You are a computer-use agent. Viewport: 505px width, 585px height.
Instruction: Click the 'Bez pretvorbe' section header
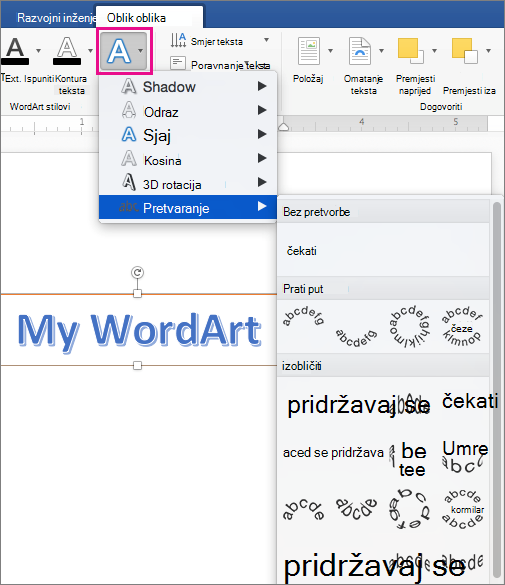pos(383,212)
